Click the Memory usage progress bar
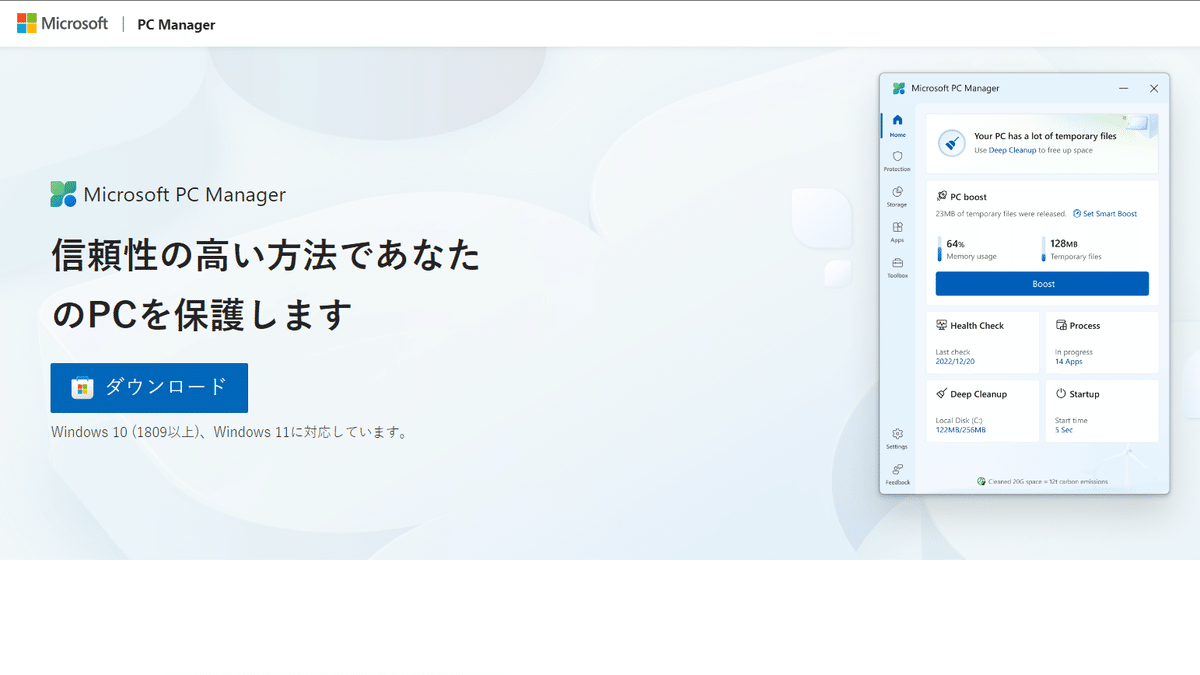This screenshot has width=1200, height=675. pos(939,249)
